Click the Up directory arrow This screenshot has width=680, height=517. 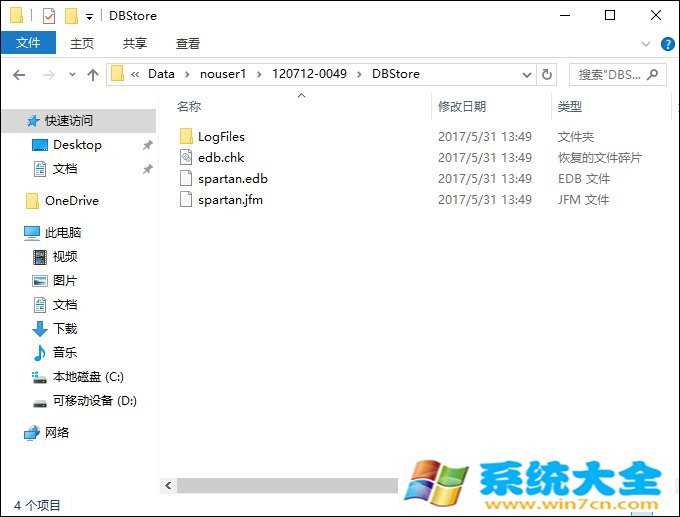(93, 74)
